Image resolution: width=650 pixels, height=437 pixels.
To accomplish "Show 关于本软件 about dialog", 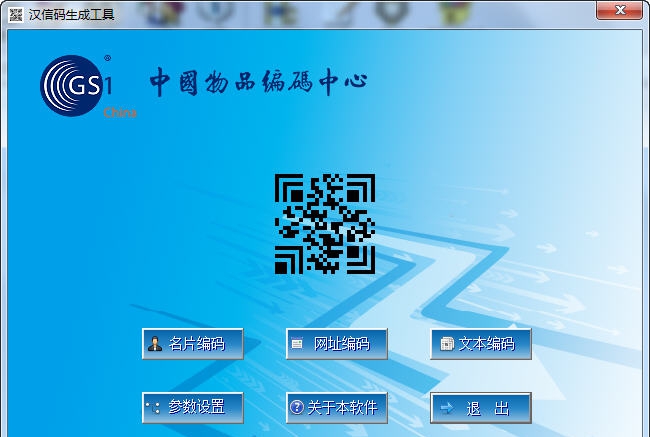I will [337, 408].
